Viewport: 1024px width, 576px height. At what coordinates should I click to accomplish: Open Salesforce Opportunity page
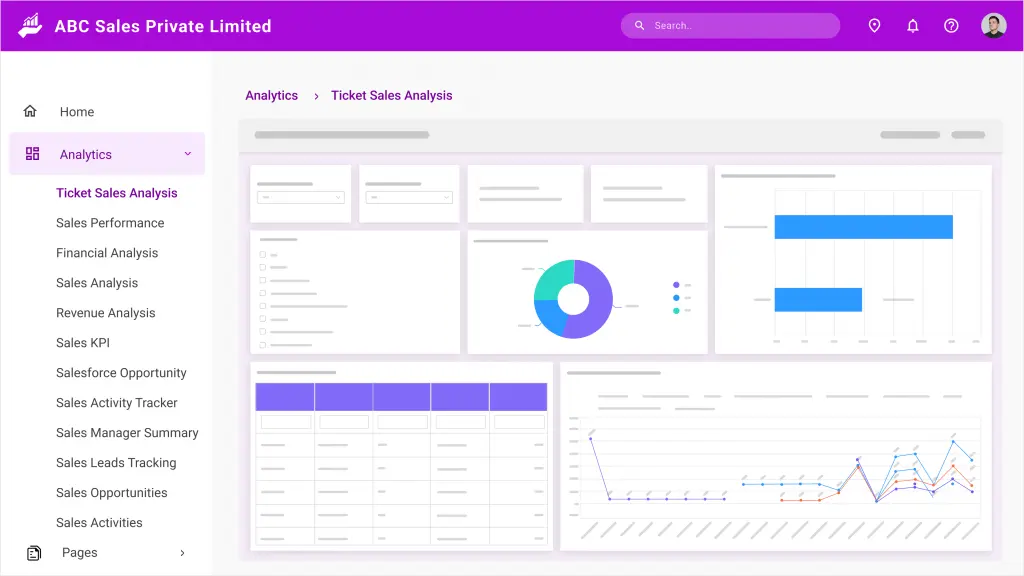point(121,373)
